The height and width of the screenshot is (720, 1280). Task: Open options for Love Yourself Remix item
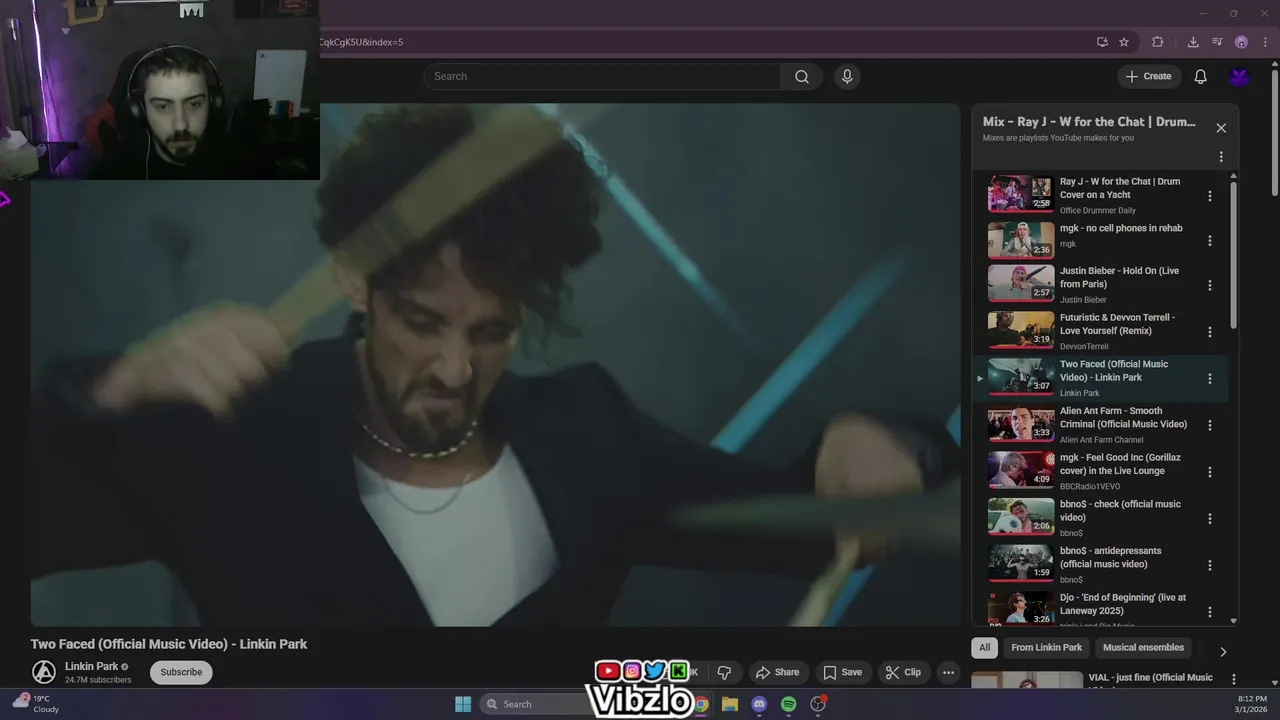[1210, 332]
